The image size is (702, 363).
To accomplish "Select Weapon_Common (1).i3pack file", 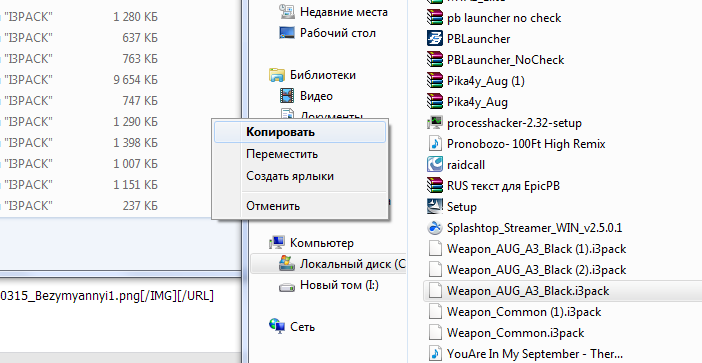I will pyautogui.click(x=524, y=312).
